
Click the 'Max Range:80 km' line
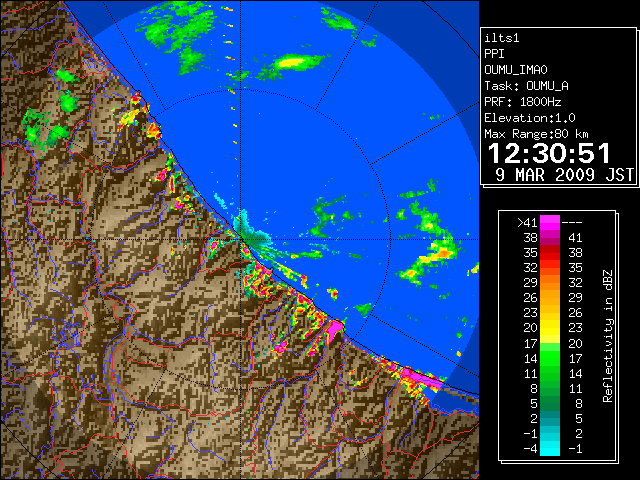click(x=536, y=134)
